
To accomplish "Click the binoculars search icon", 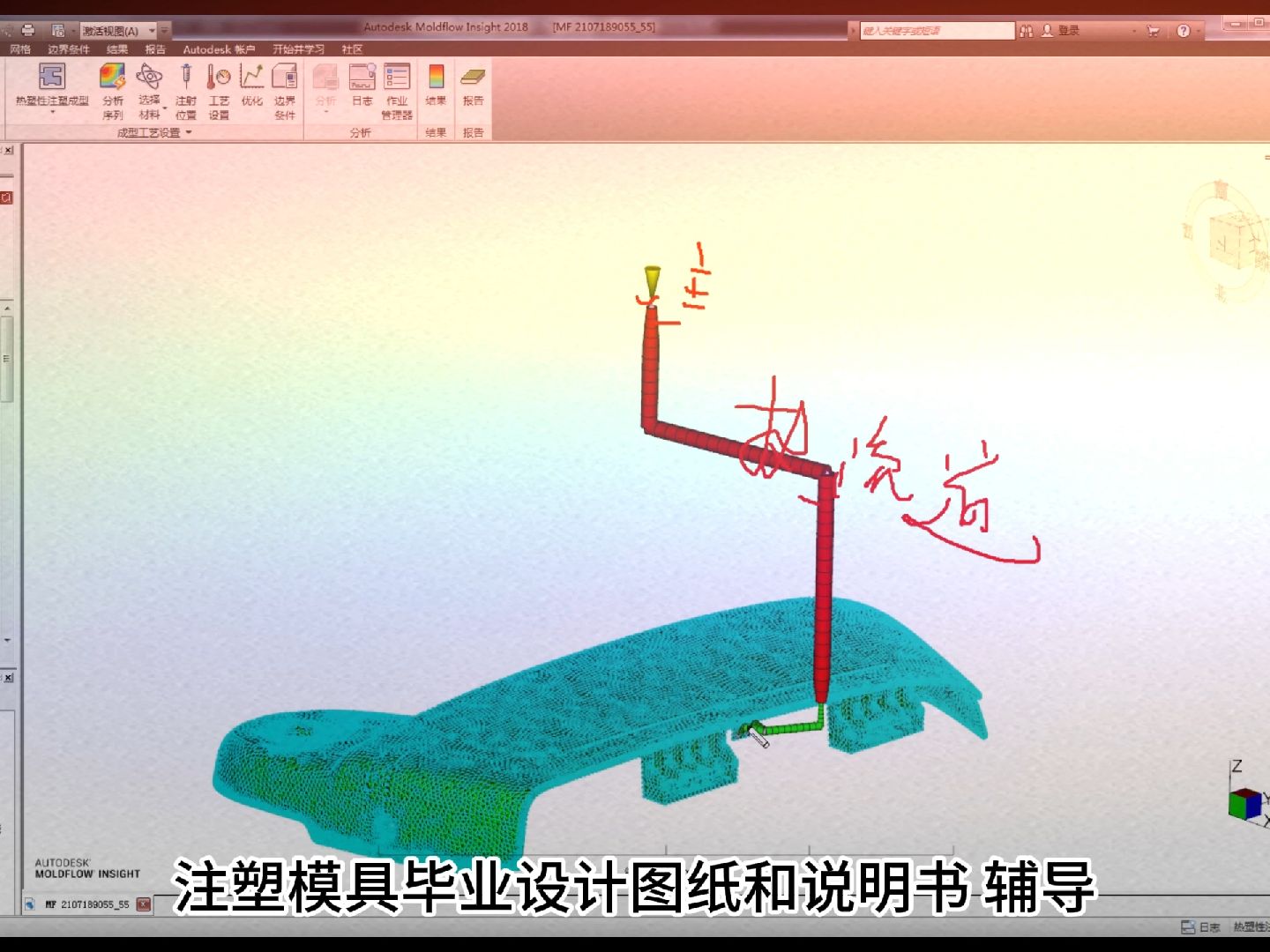I will 1027,31.
